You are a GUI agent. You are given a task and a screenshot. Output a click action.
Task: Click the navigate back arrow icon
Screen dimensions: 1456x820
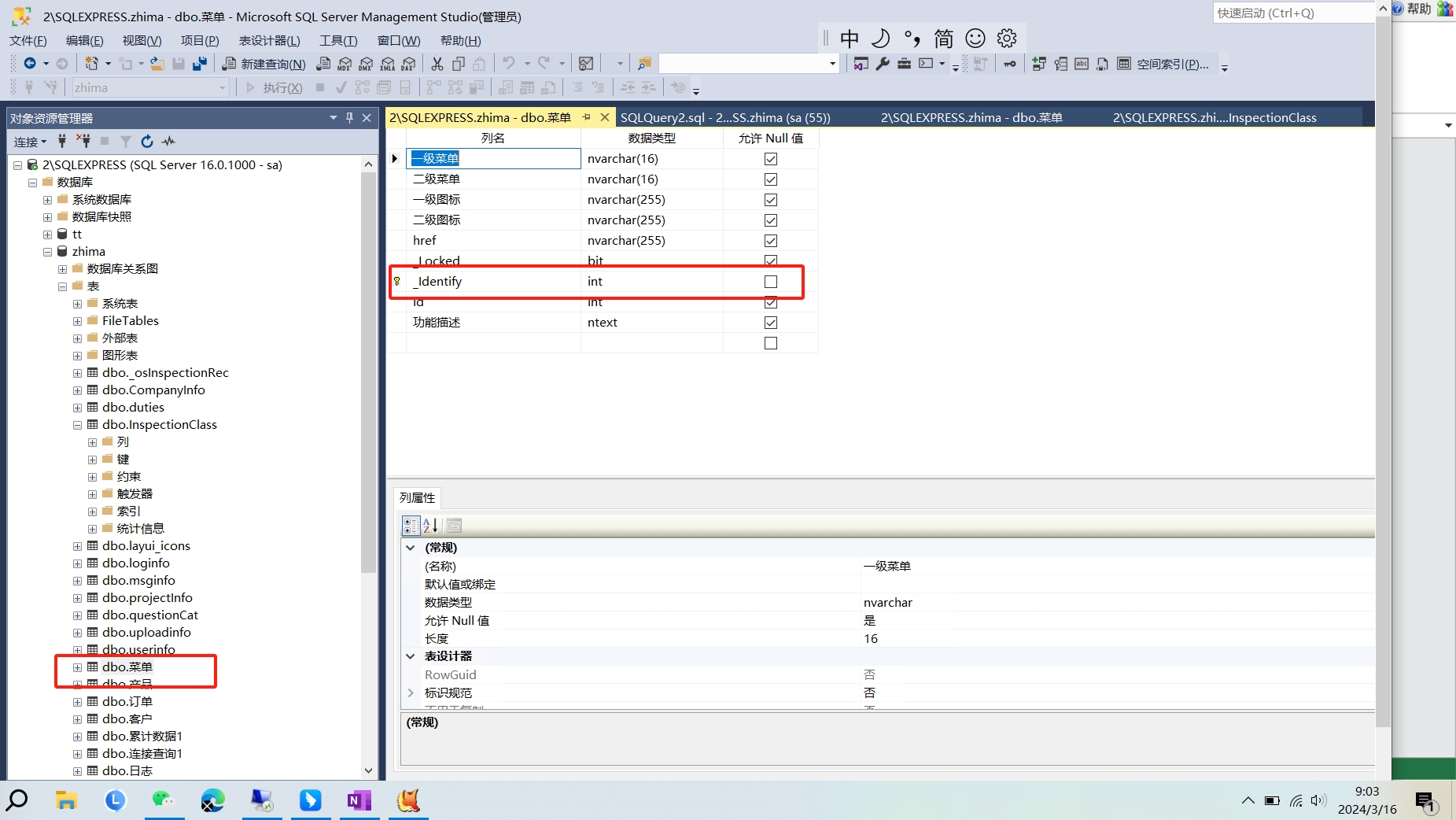coord(29,64)
